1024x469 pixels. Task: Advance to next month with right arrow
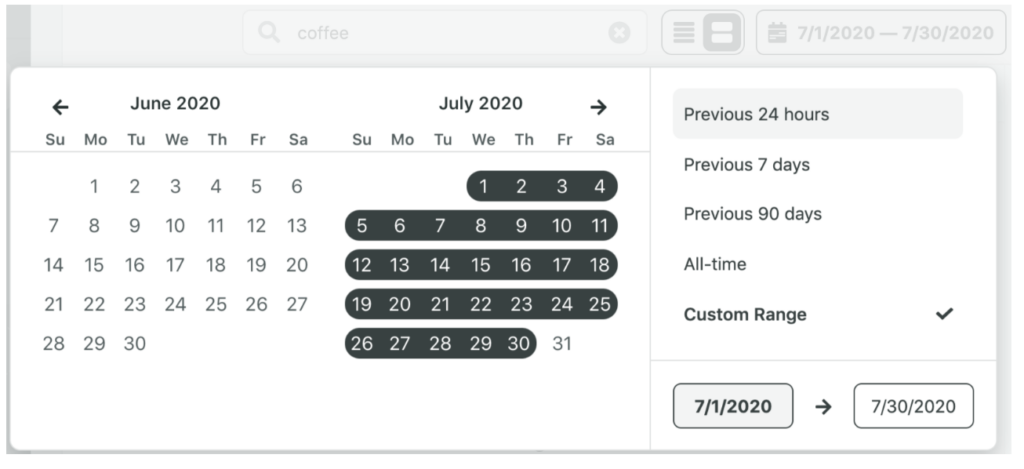[598, 107]
